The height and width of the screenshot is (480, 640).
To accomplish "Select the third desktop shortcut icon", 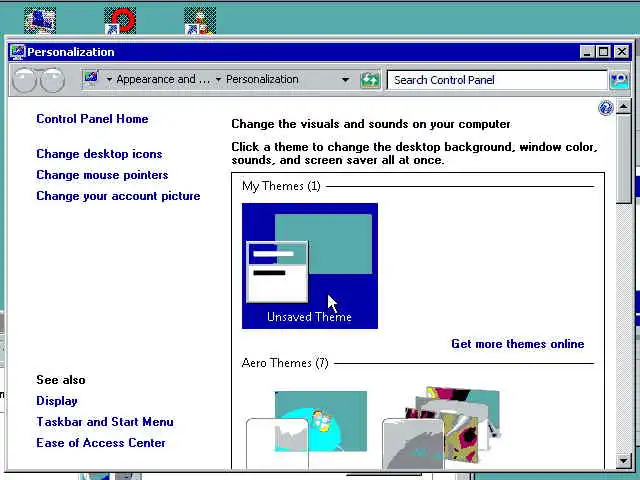I will pyautogui.click(x=200, y=20).
